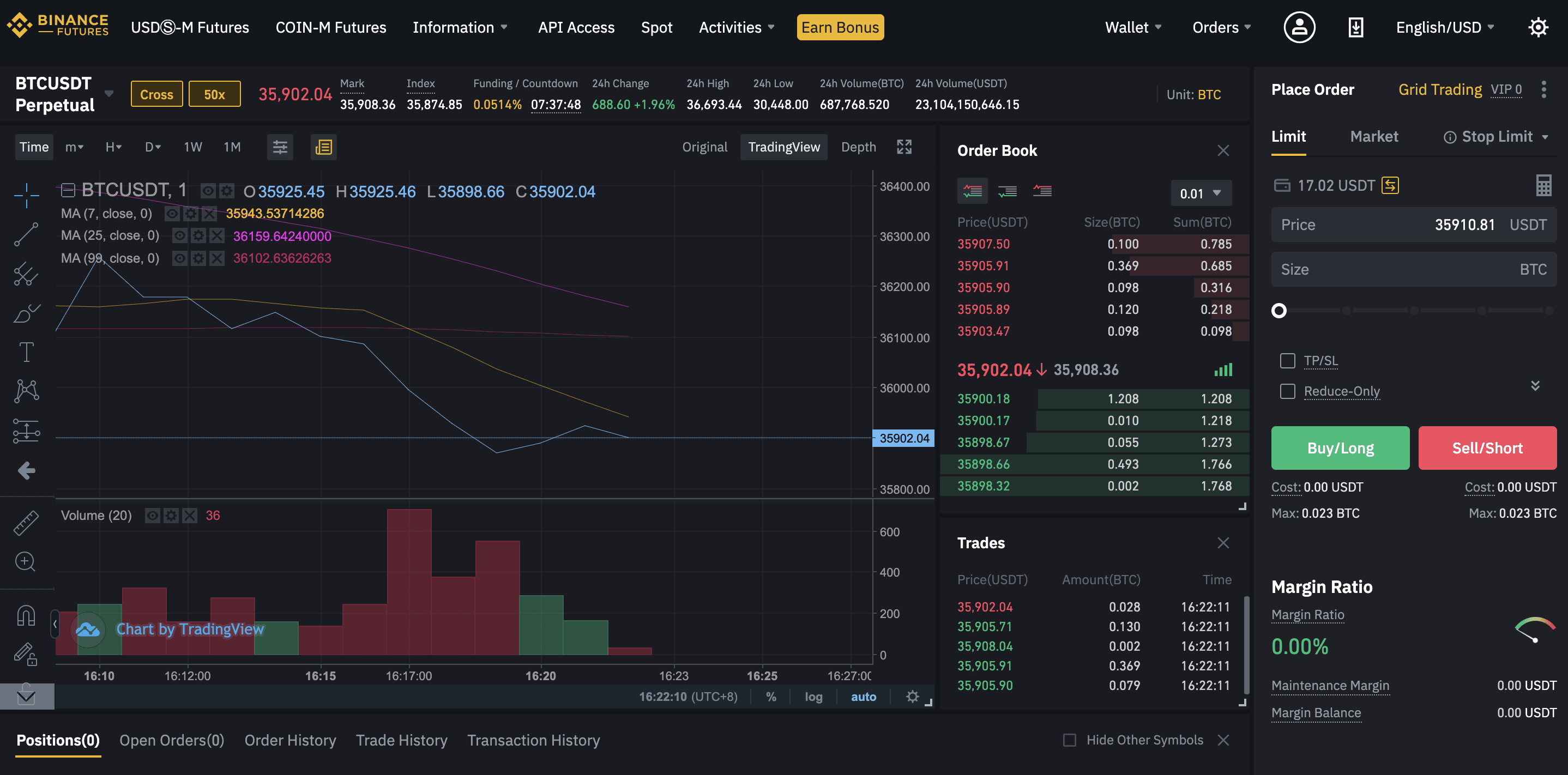This screenshot has width=1568, height=775.
Task: Switch to the Trade History tab
Action: [x=401, y=740]
